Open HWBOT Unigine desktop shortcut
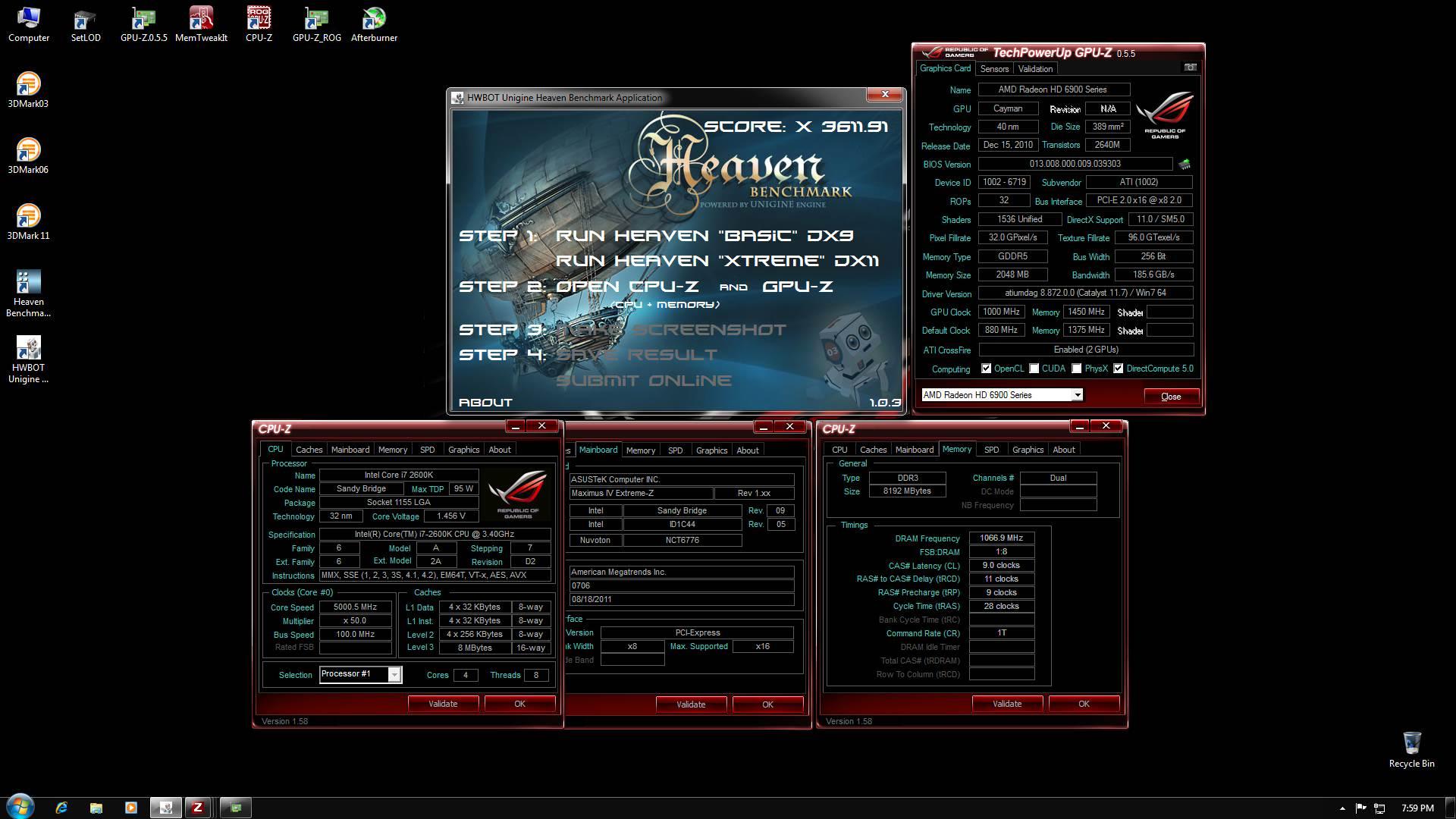 pyautogui.click(x=28, y=359)
